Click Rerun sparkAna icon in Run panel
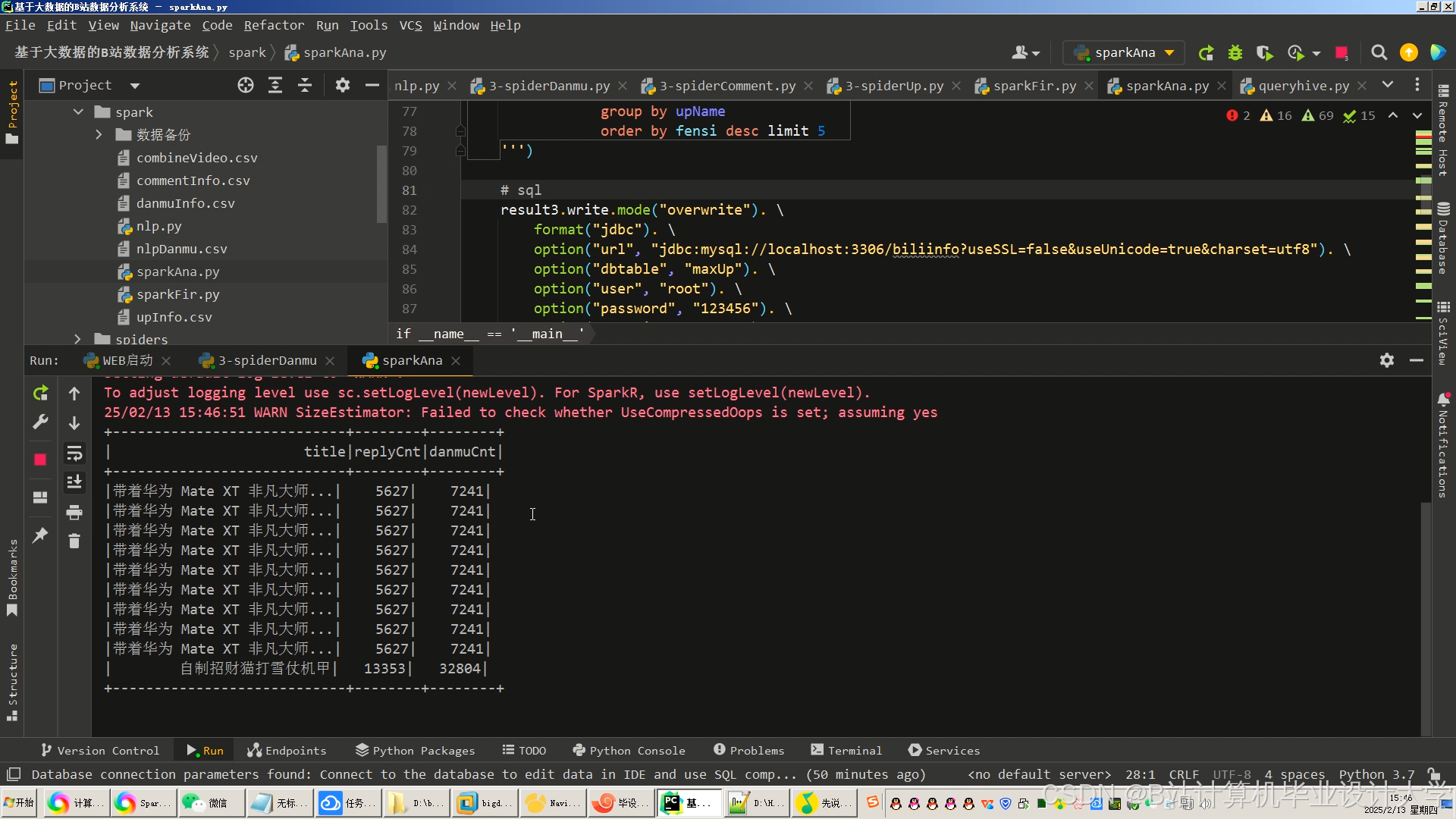This screenshot has height=819, width=1456. 41,393
